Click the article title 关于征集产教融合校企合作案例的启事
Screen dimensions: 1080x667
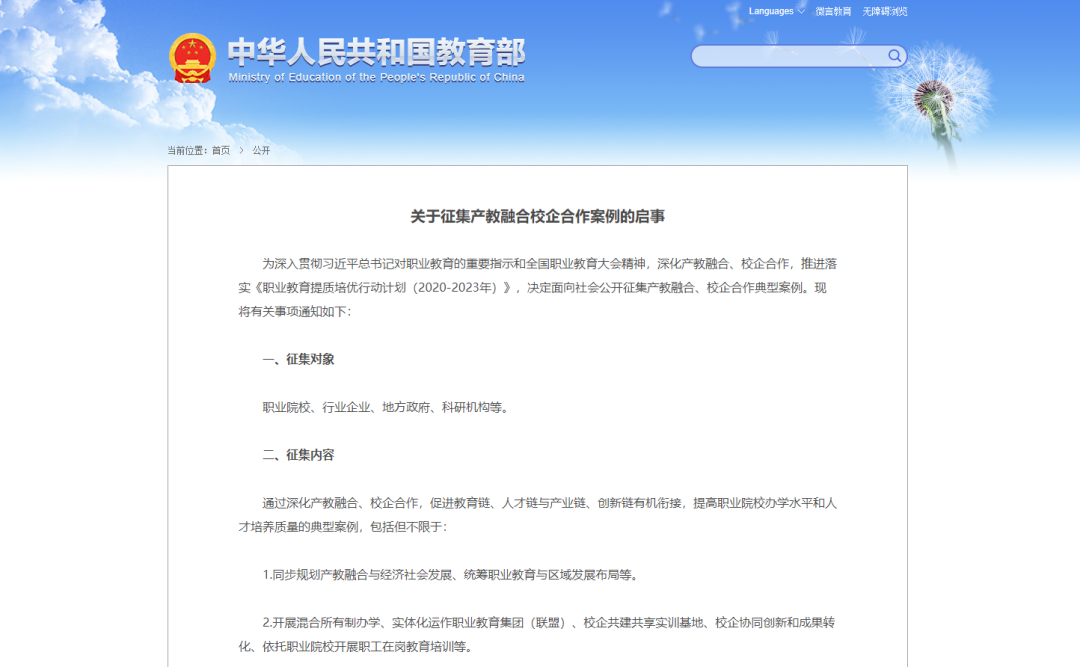537,216
